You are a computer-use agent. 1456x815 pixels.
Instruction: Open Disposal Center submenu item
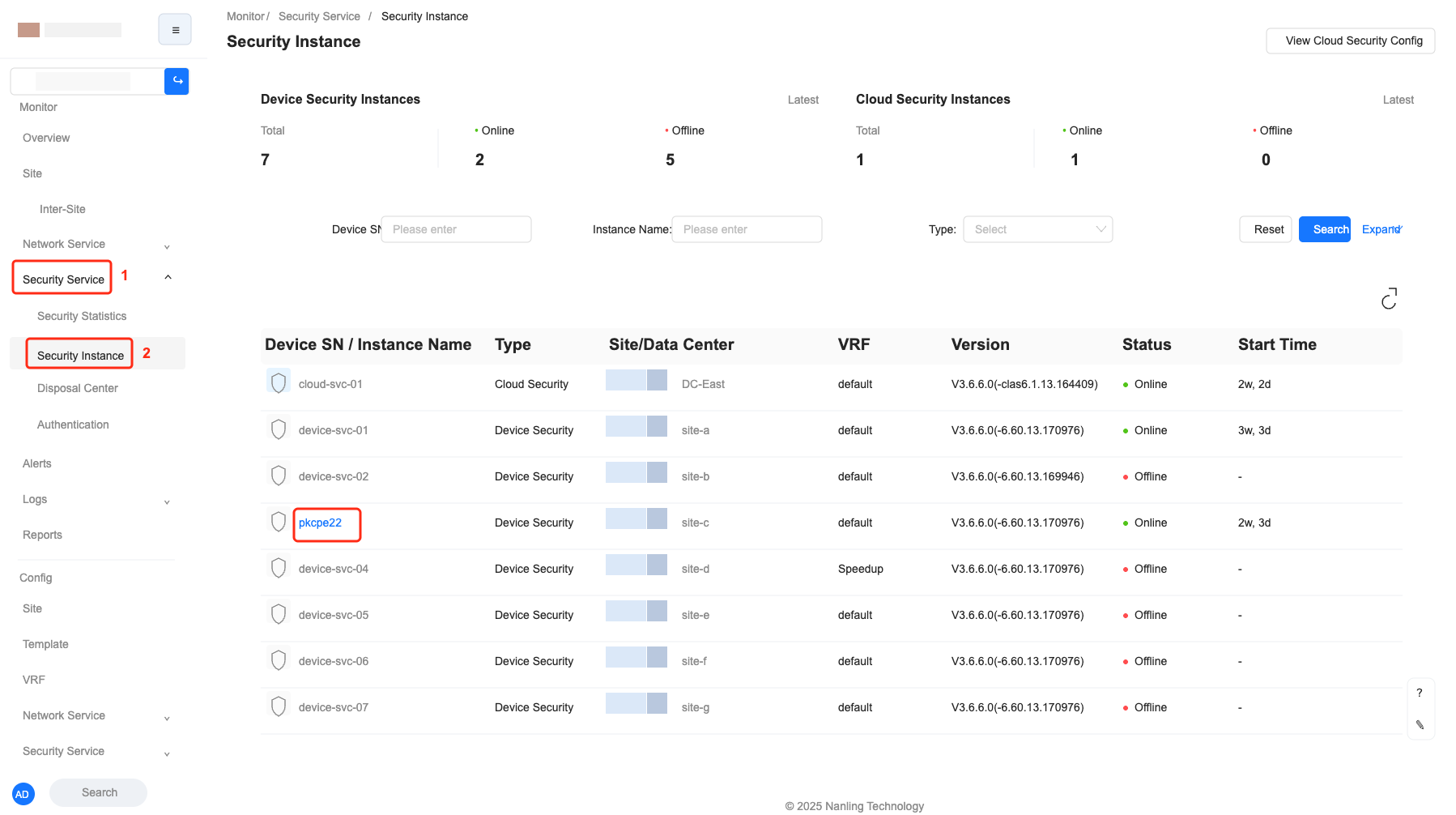click(x=78, y=388)
